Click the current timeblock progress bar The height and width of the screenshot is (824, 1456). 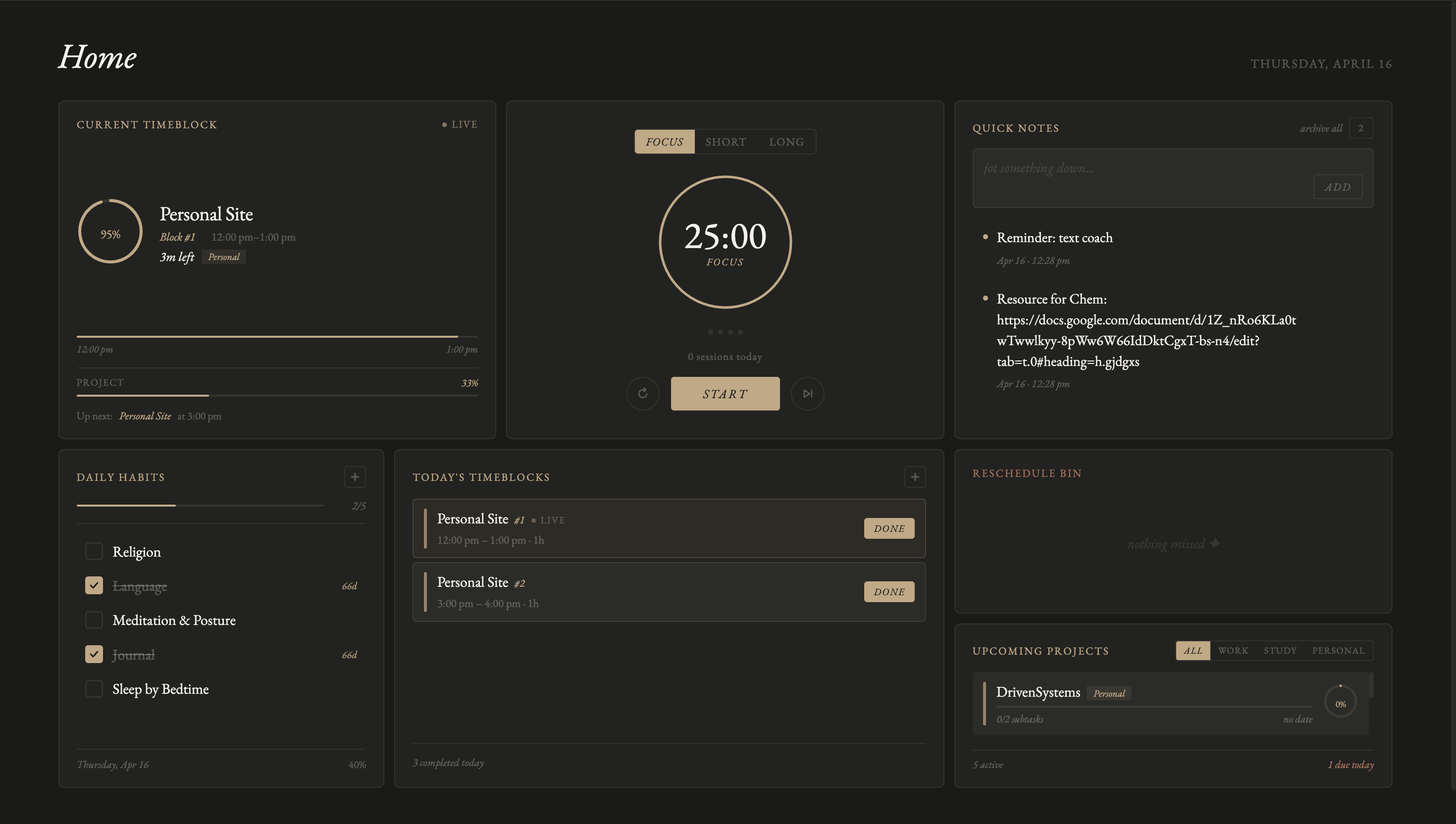[x=277, y=337]
